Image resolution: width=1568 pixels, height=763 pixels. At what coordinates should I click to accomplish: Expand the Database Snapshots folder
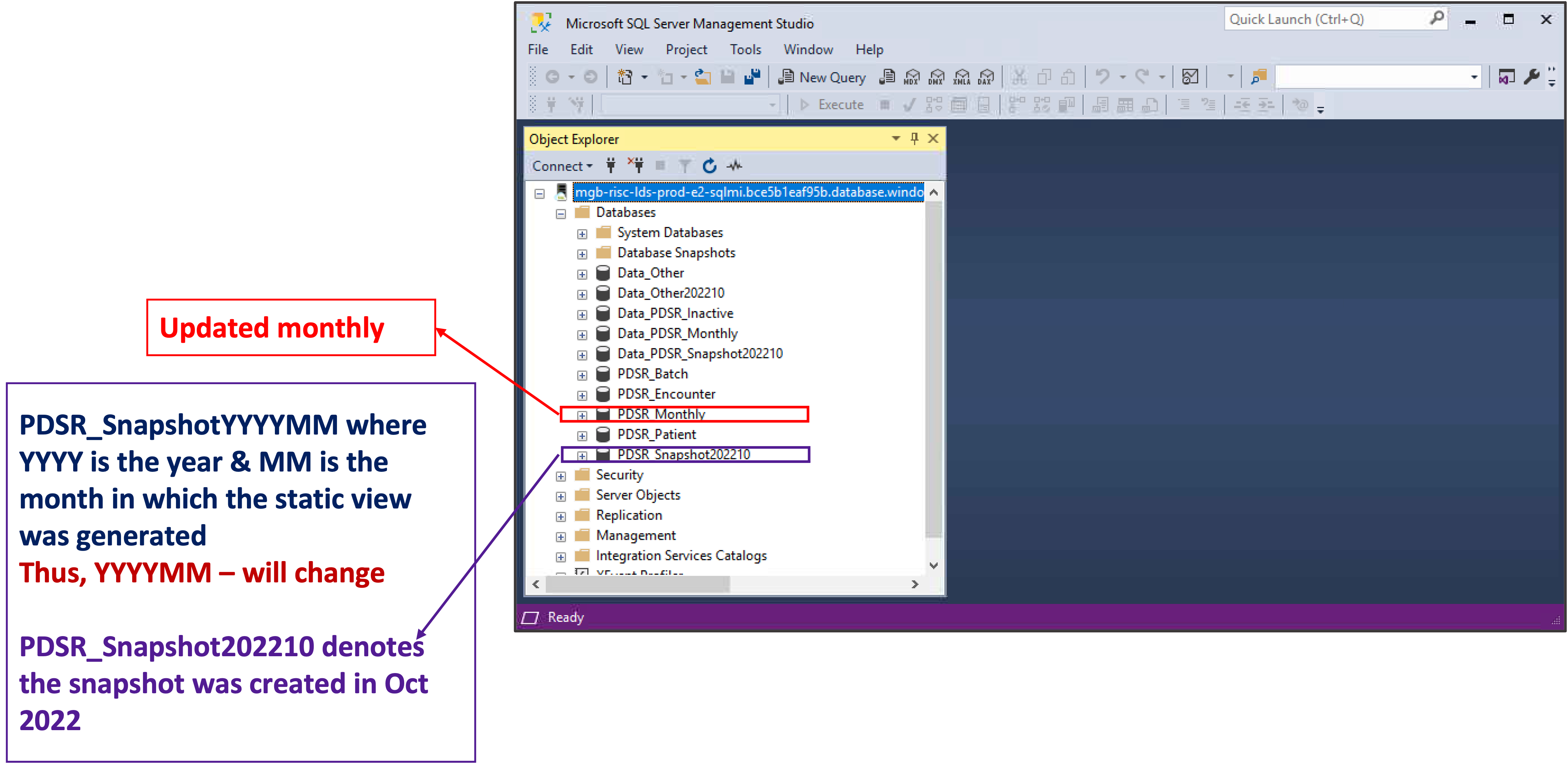[582, 254]
